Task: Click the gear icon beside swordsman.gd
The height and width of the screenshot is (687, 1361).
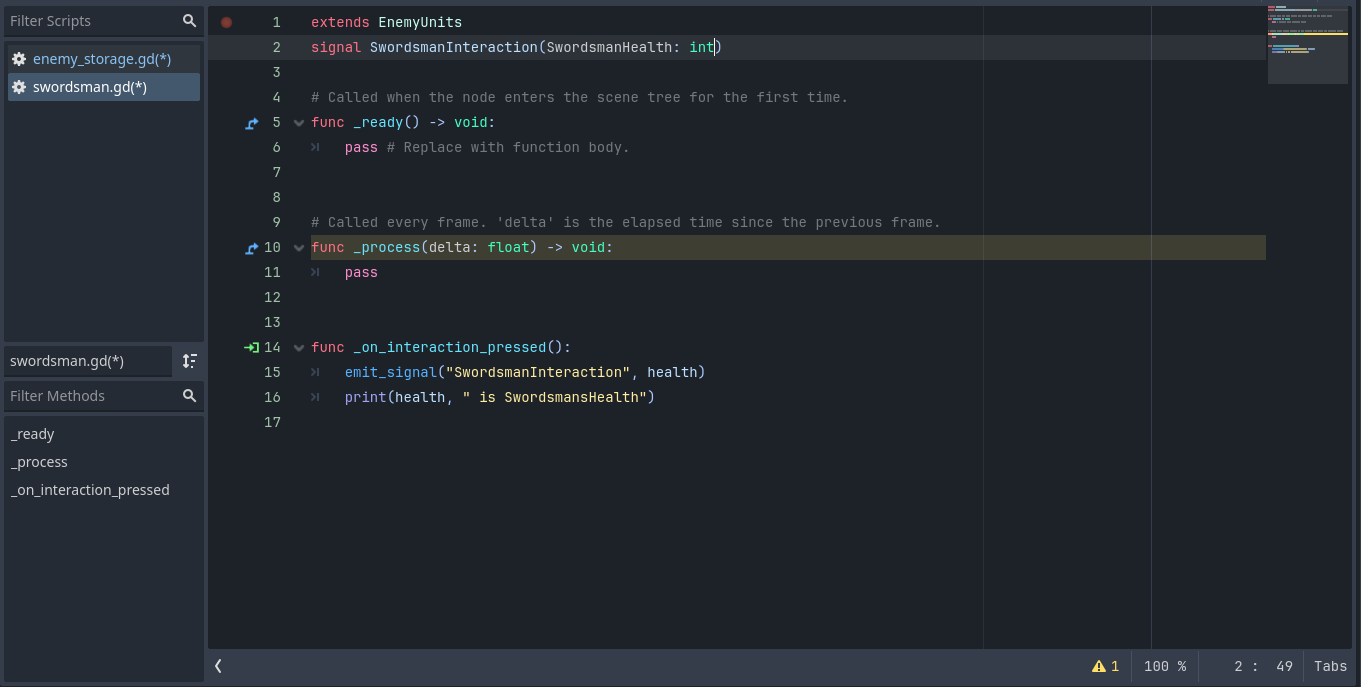Action: click(19, 87)
